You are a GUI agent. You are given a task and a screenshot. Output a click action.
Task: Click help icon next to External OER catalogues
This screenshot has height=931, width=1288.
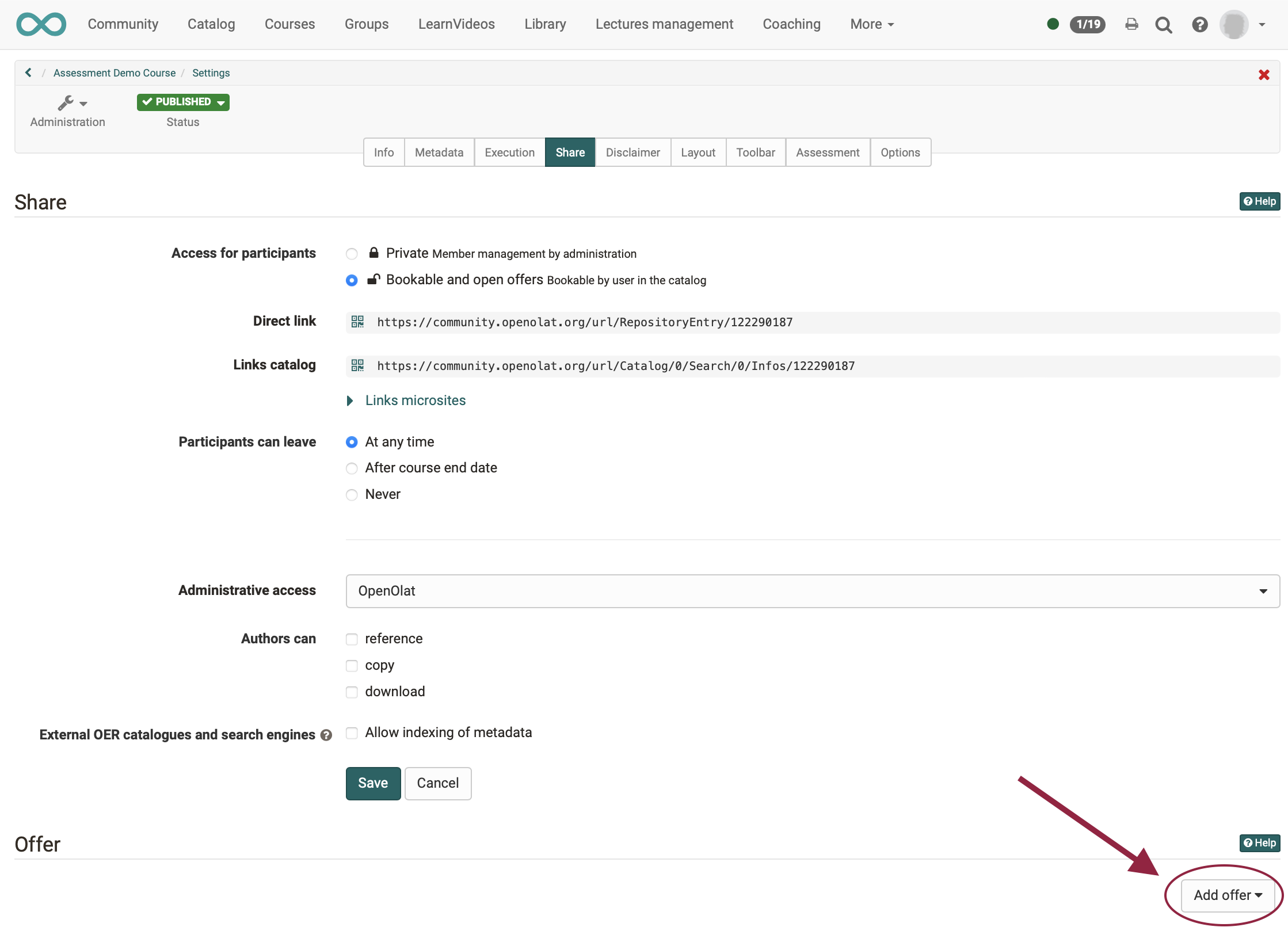(x=326, y=735)
